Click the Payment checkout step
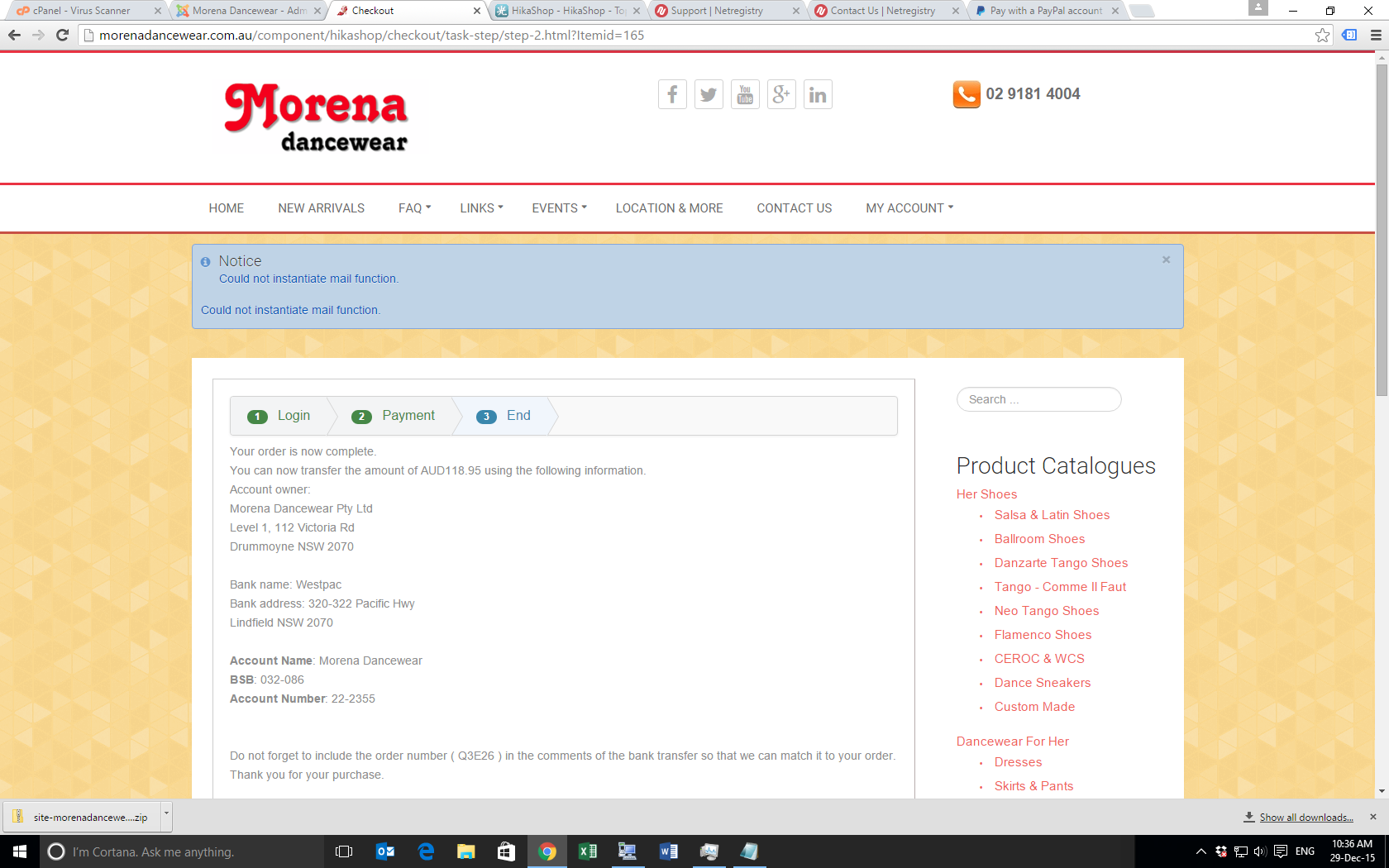Image resolution: width=1389 pixels, height=868 pixels. pyautogui.click(x=394, y=416)
